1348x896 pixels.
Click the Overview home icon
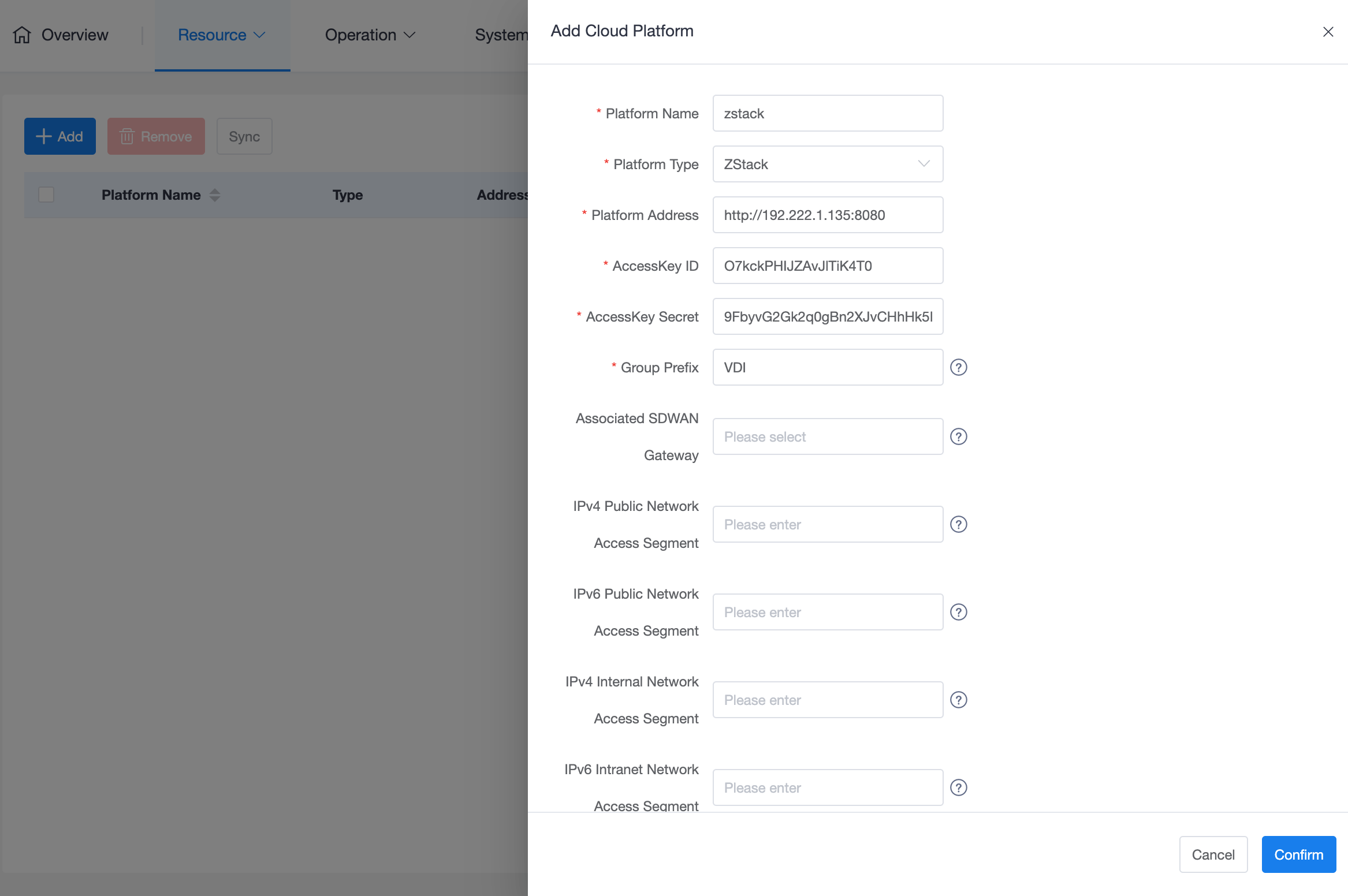point(22,35)
